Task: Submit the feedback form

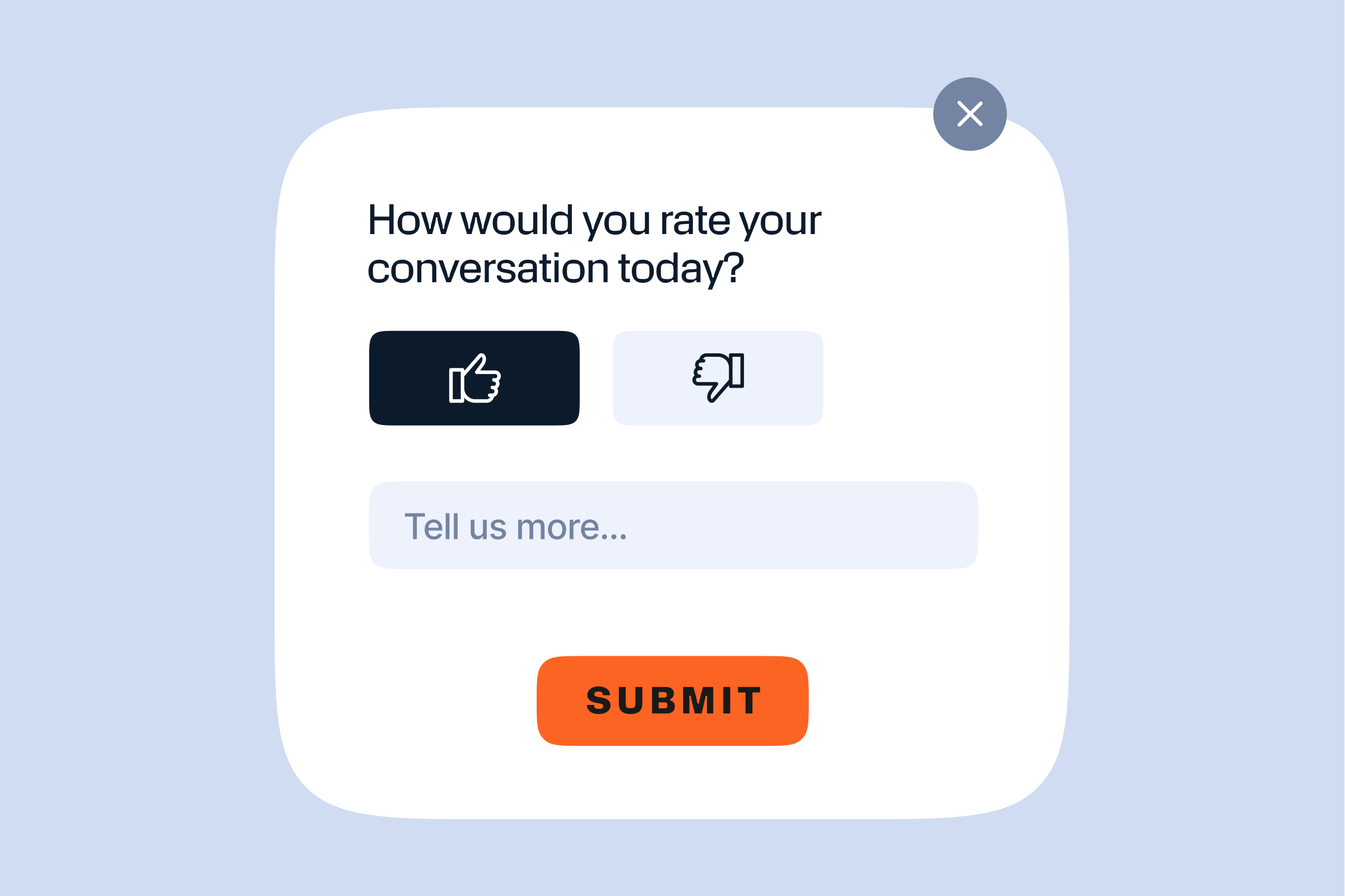Action: coord(673,701)
